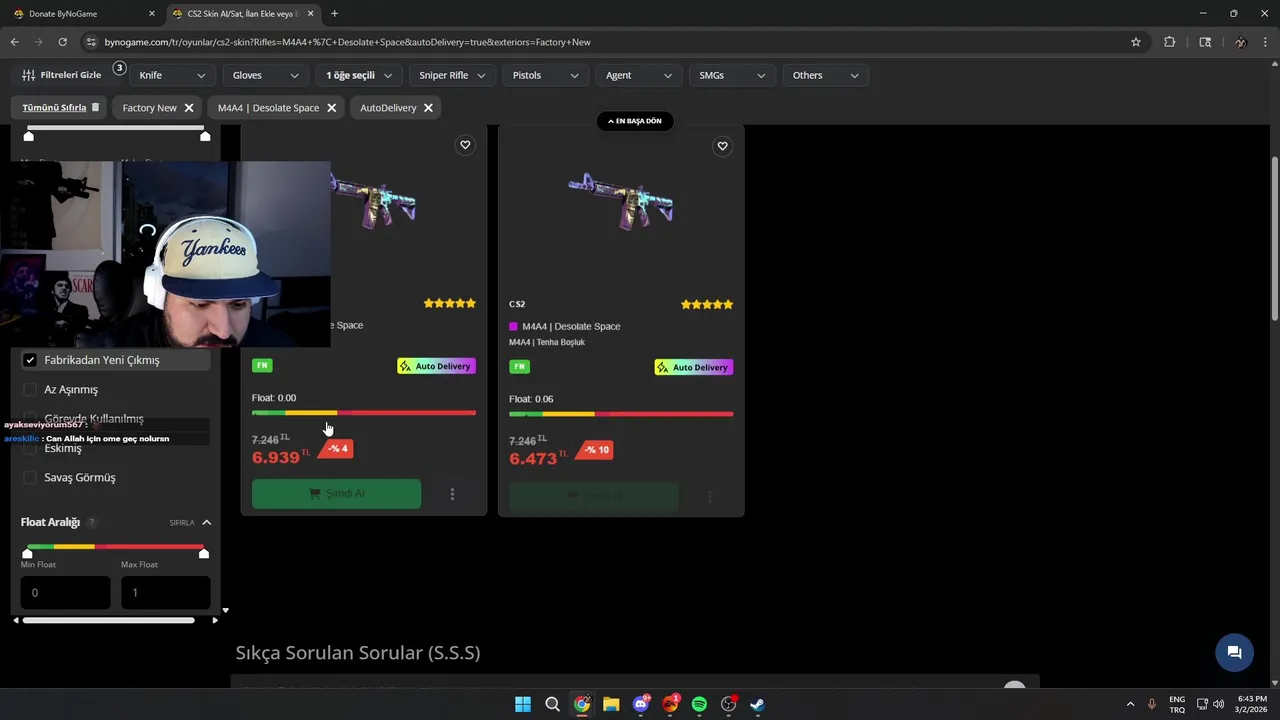Expand the Others dropdown

[826, 75]
